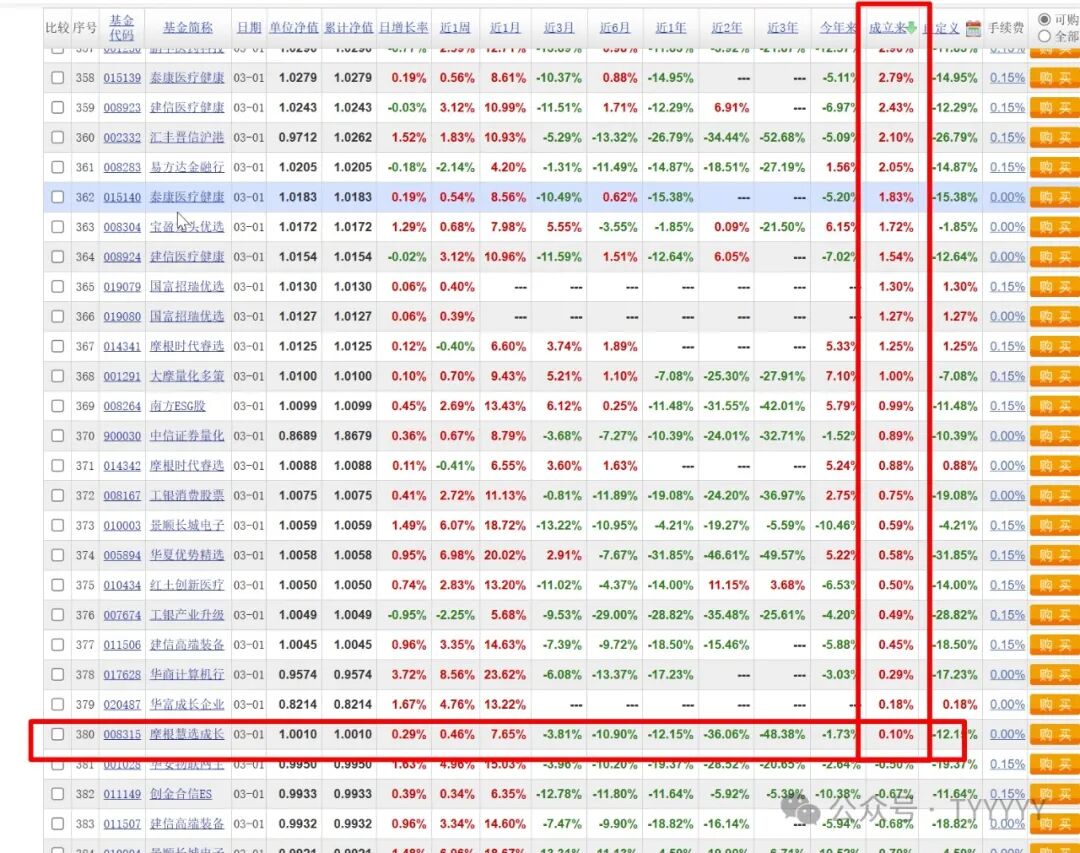The image size is (1080, 853).
Task: Click 购买 button for row 378
Action: click(x=1055, y=675)
